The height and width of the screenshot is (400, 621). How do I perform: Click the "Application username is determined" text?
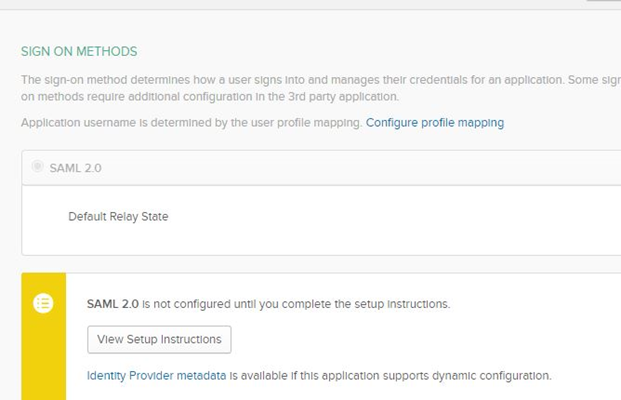click(x=190, y=123)
